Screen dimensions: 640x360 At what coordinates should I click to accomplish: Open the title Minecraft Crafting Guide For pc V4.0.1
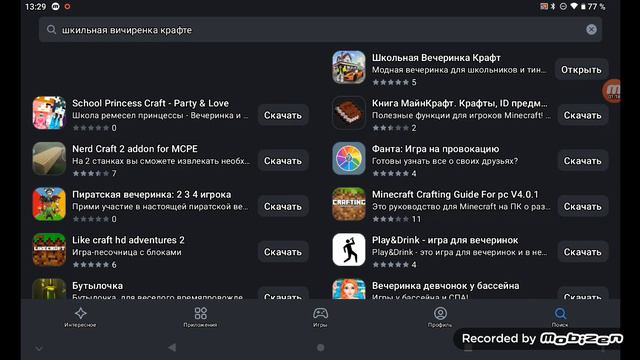(455, 195)
